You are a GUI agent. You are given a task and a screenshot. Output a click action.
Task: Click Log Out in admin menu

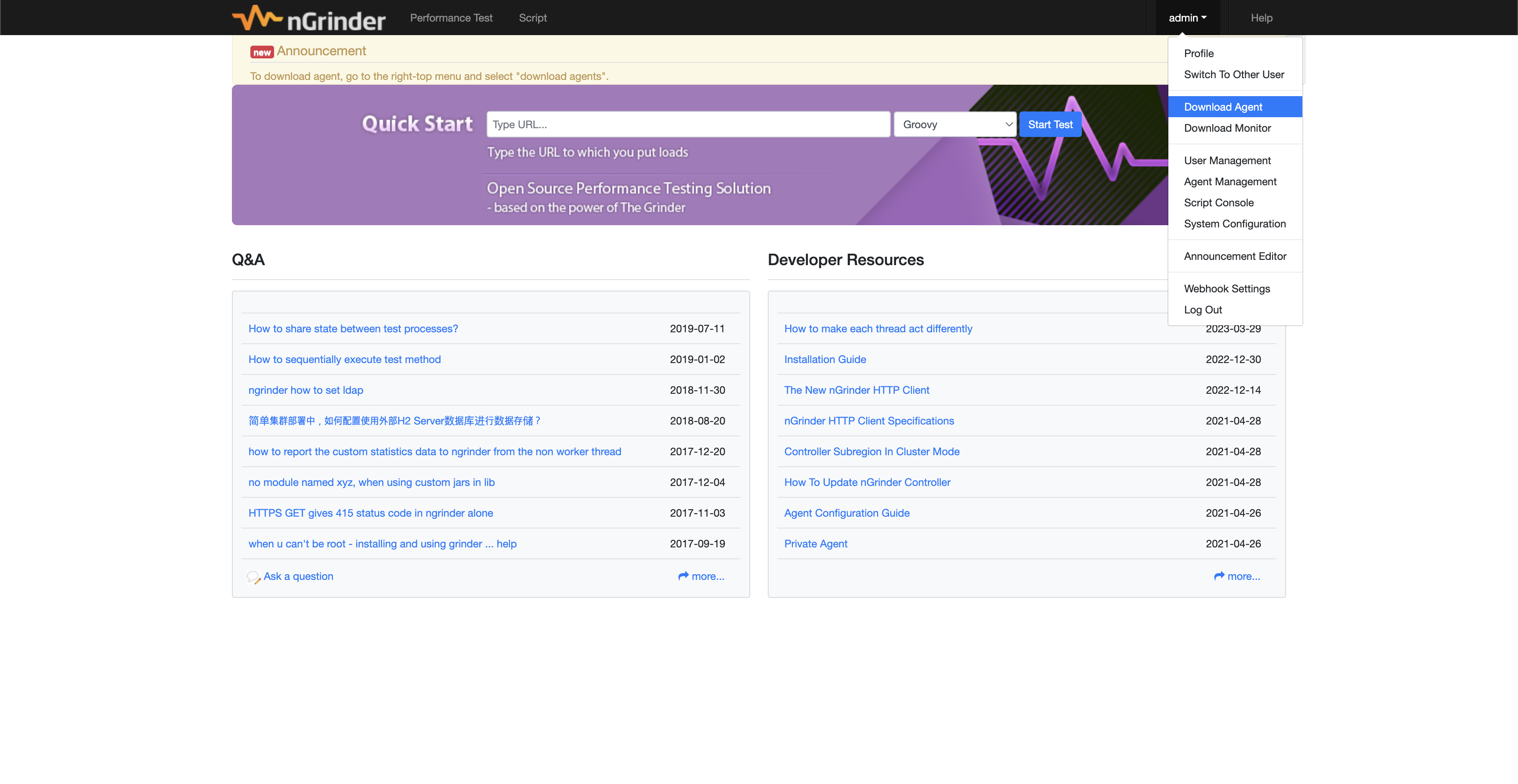pyautogui.click(x=1203, y=310)
